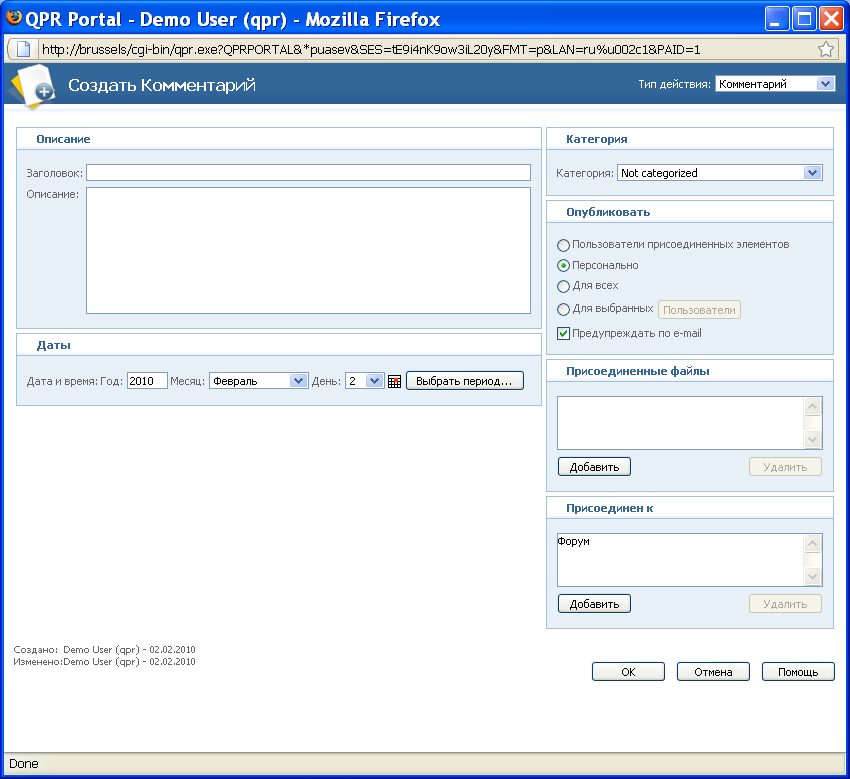Click the OK button
Viewport: 850px width, 779px height.
(628, 672)
